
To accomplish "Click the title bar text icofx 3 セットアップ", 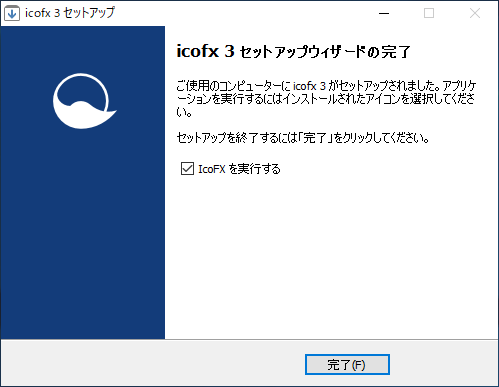I will click(x=70, y=13).
